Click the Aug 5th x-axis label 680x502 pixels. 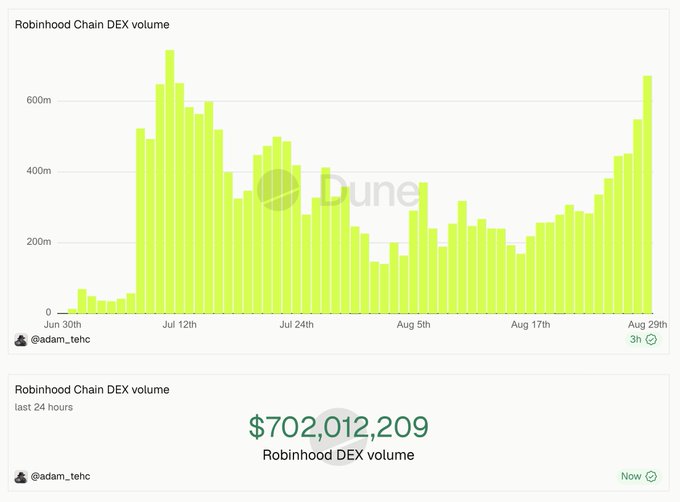[x=413, y=325]
